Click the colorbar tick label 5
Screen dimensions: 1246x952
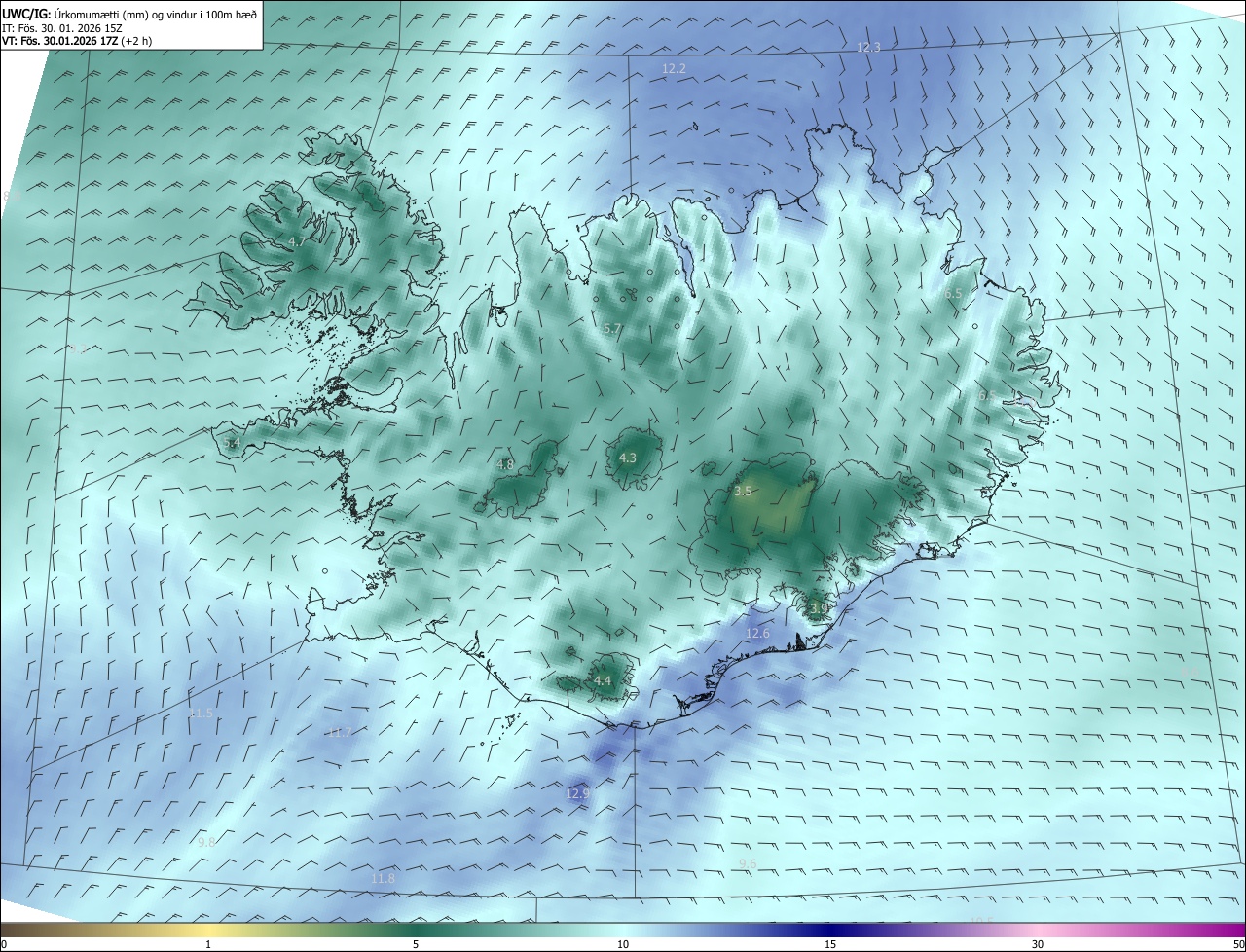coord(416,945)
